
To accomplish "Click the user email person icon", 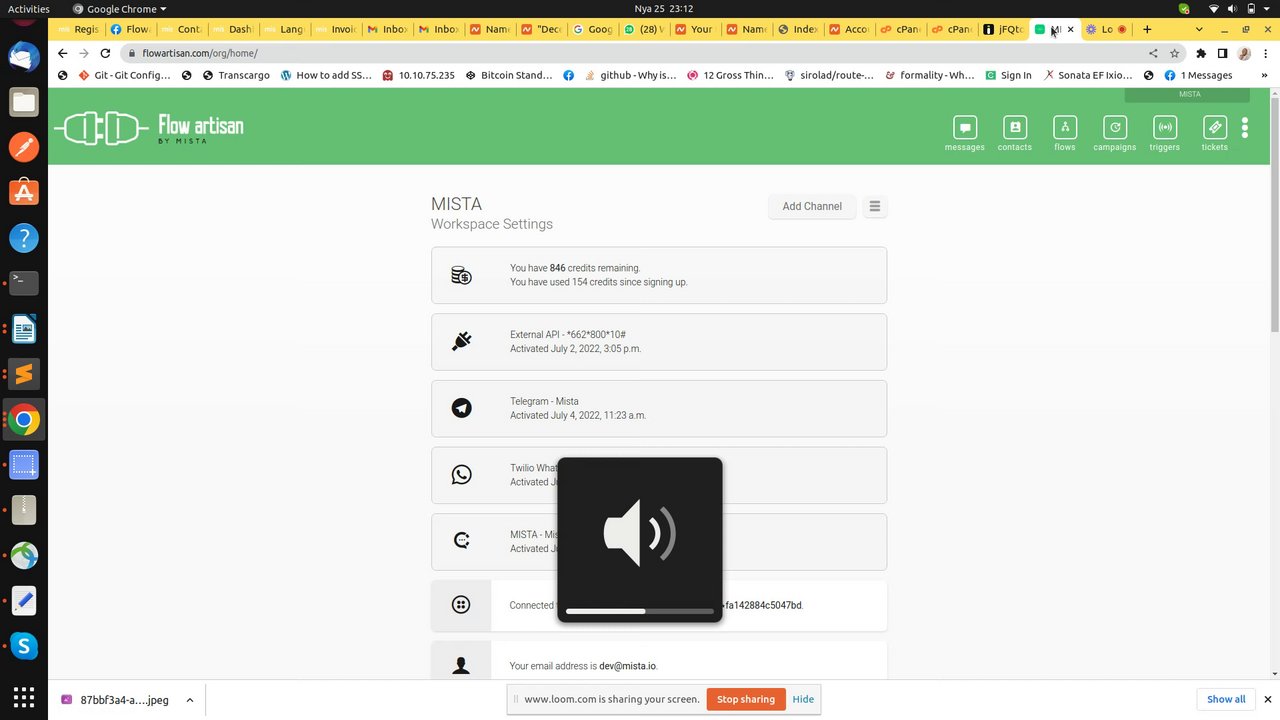I will pos(461,665).
